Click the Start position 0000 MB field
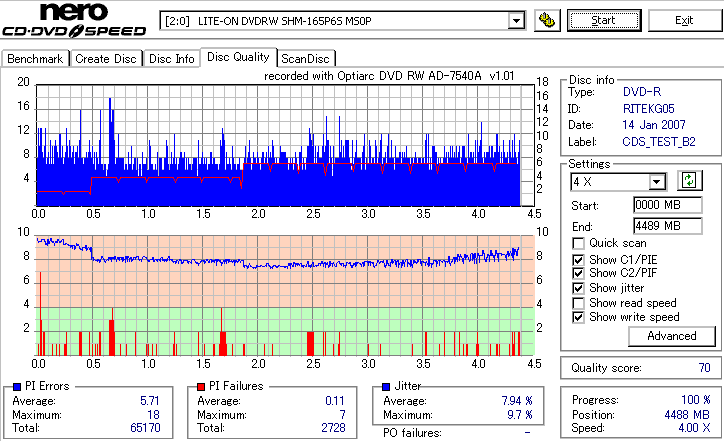724x441 pixels. pyautogui.click(x=668, y=205)
